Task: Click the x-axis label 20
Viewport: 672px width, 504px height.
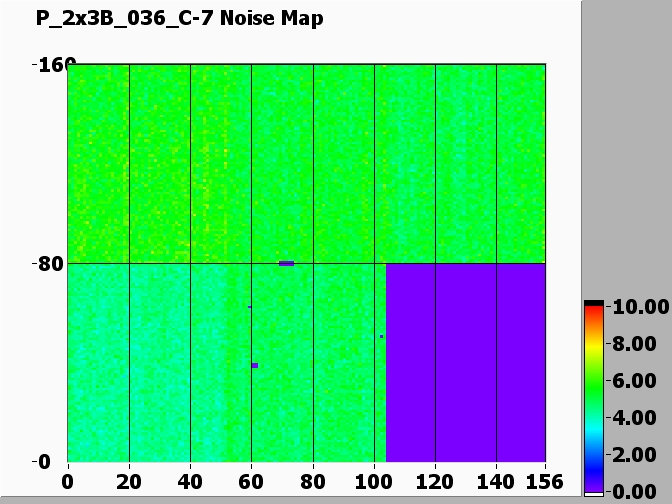Action: [x=129, y=482]
